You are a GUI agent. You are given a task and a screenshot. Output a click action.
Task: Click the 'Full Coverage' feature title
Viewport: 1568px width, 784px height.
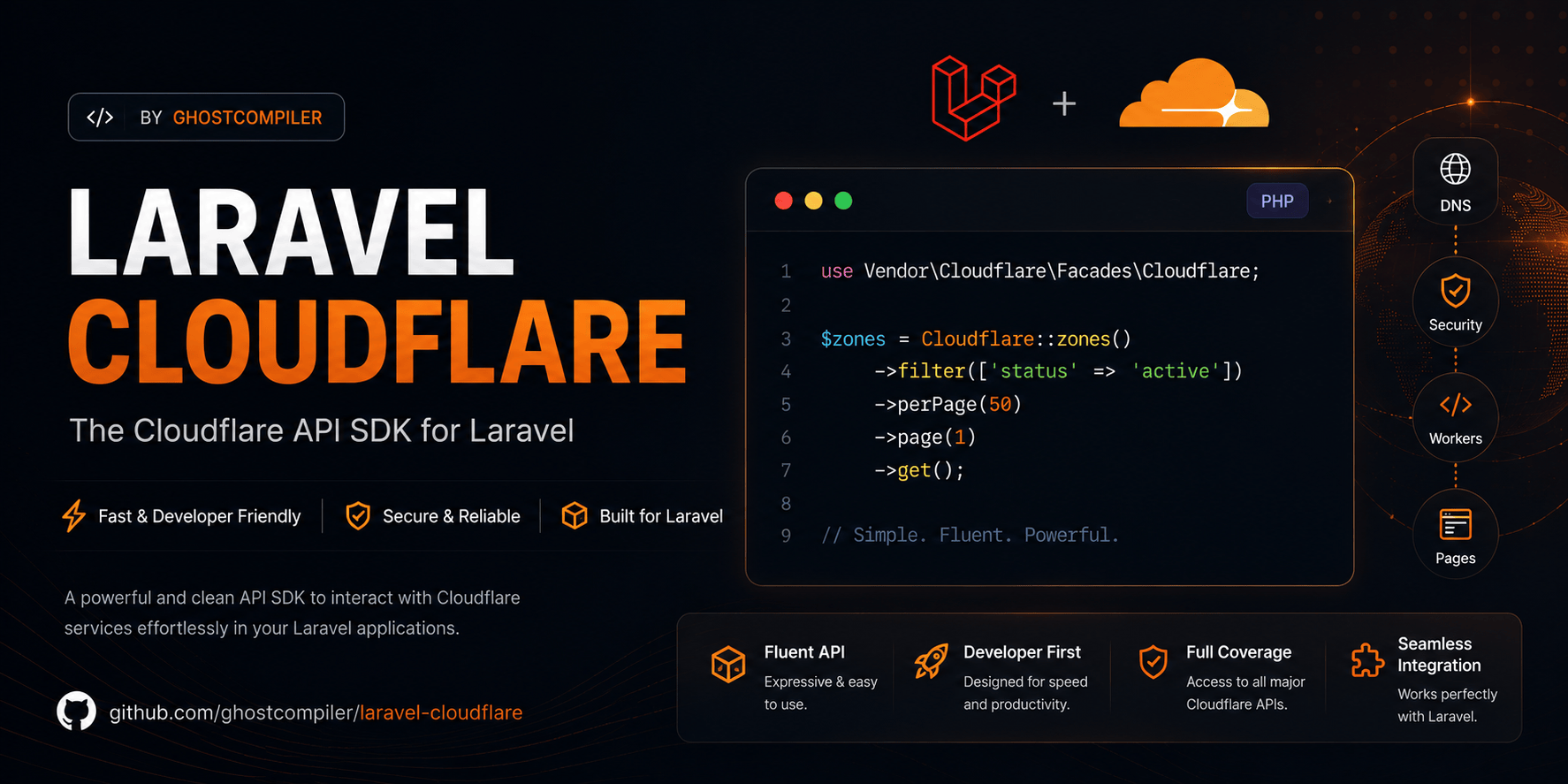(x=1238, y=652)
